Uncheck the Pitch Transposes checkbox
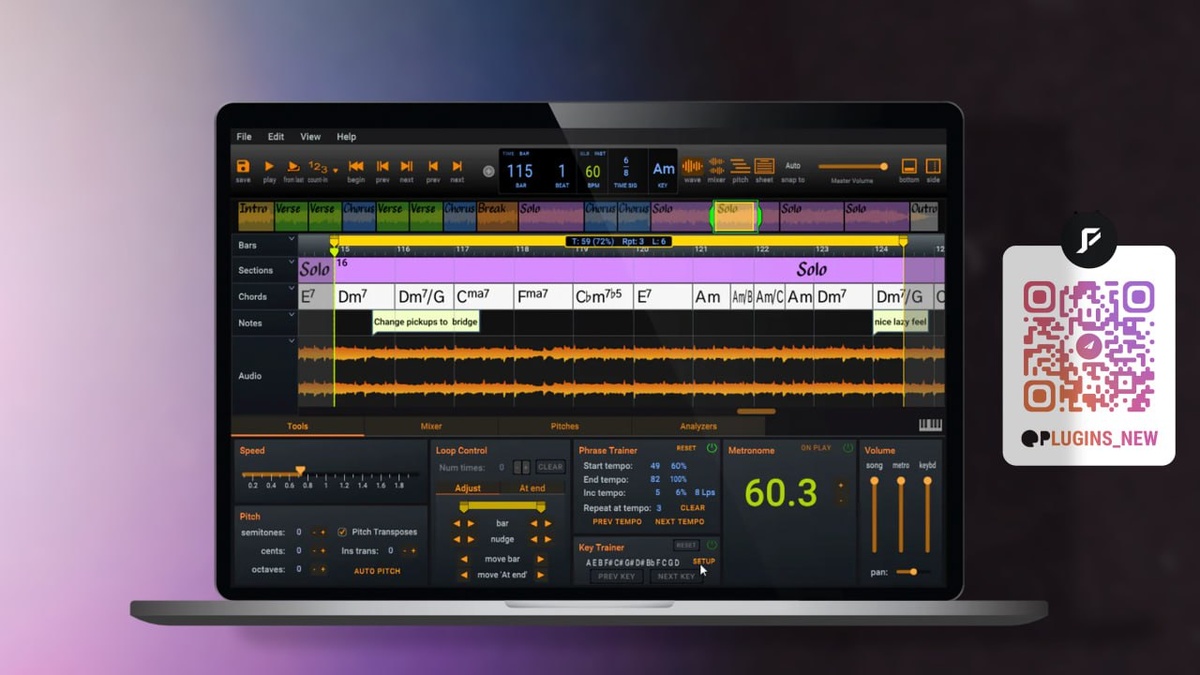1200x675 pixels. point(342,532)
